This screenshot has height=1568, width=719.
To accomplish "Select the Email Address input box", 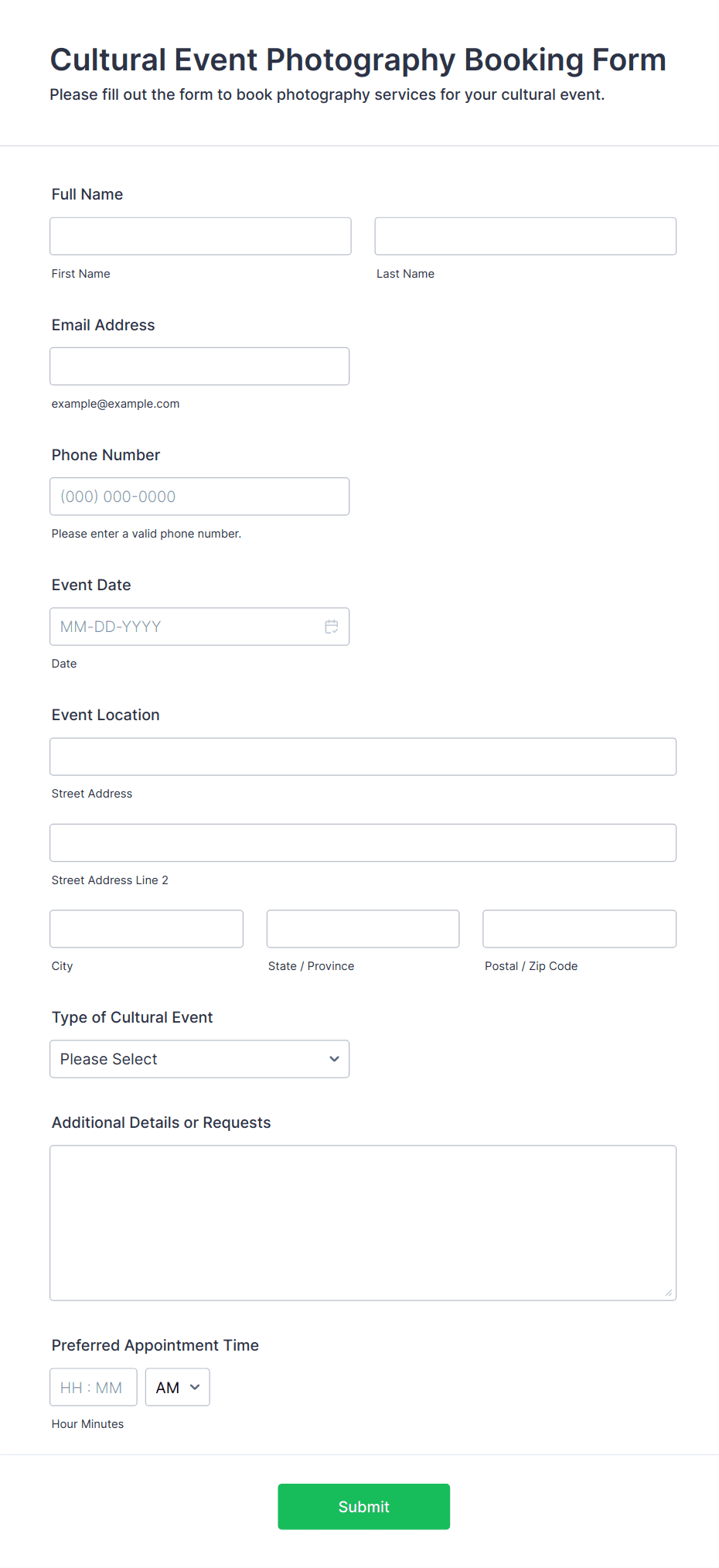I will tap(199, 366).
